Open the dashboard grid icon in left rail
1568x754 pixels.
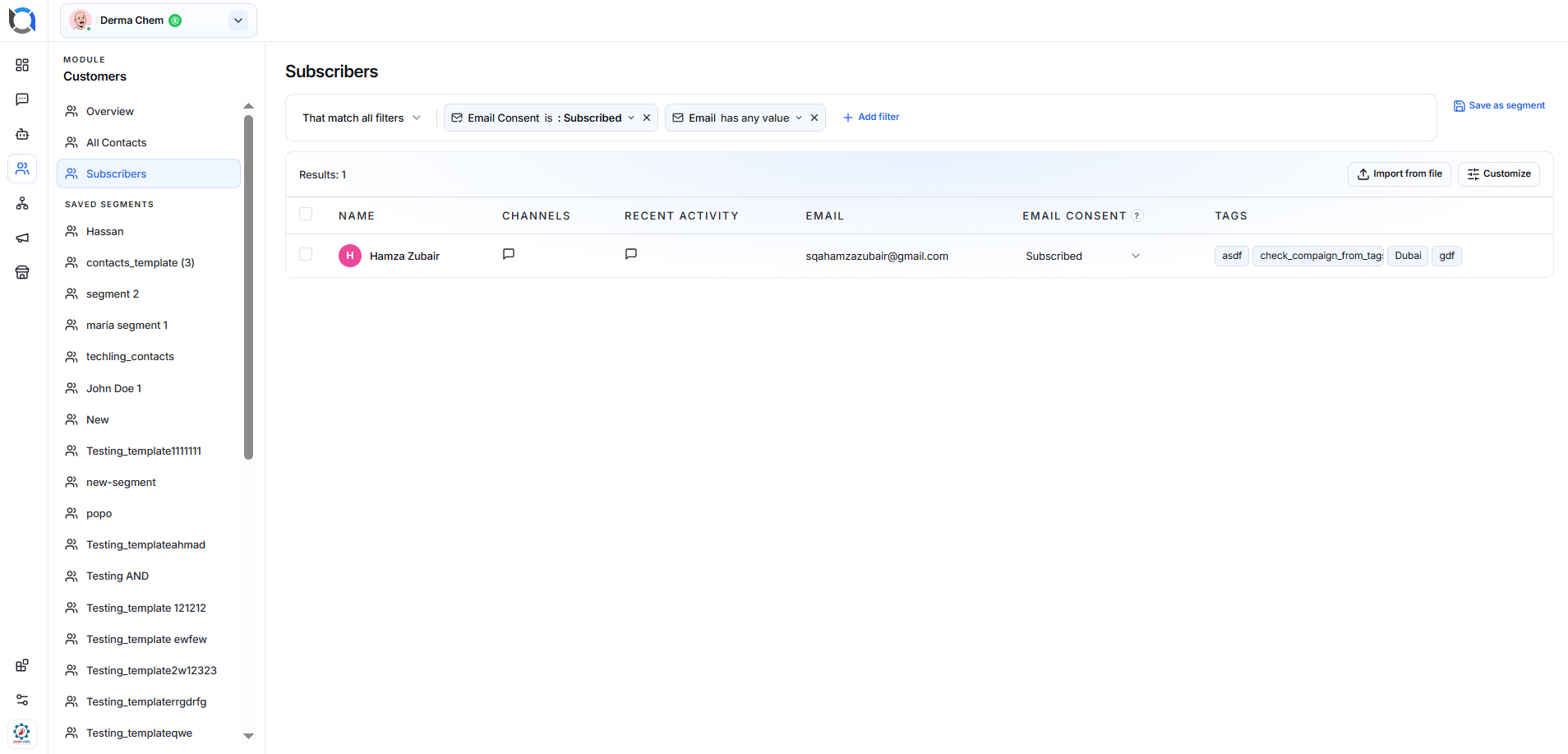[22, 65]
